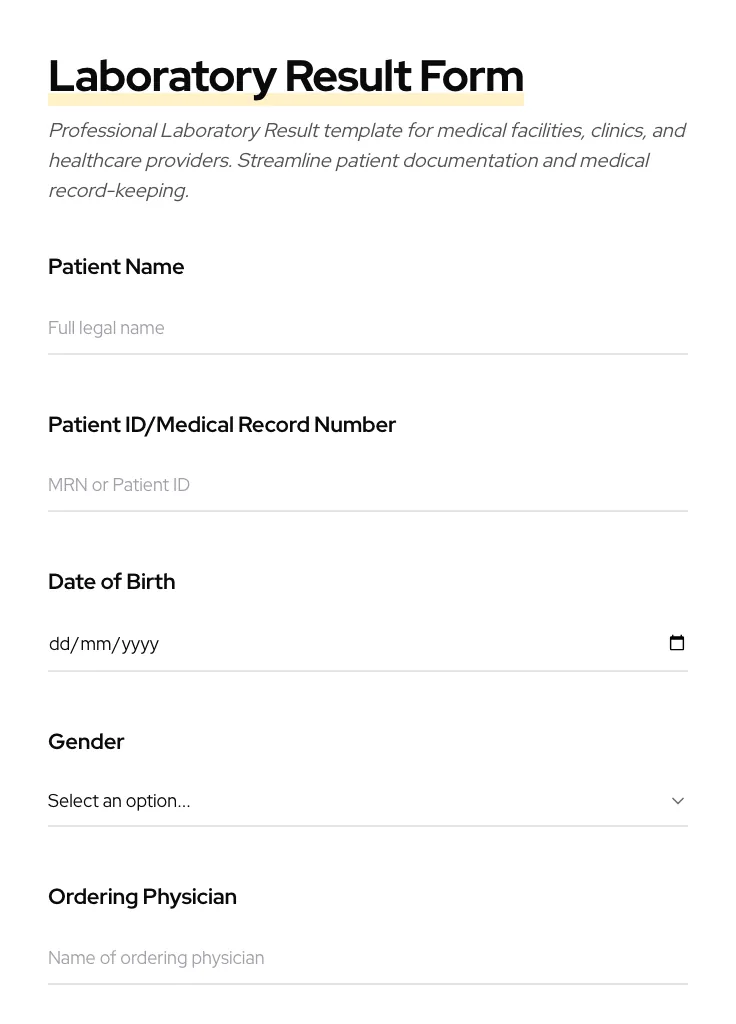The width and height of the screenshot is (736, 1024).
Task: Click 'record-keeping.' in the description text
Action: click(118, 190)
